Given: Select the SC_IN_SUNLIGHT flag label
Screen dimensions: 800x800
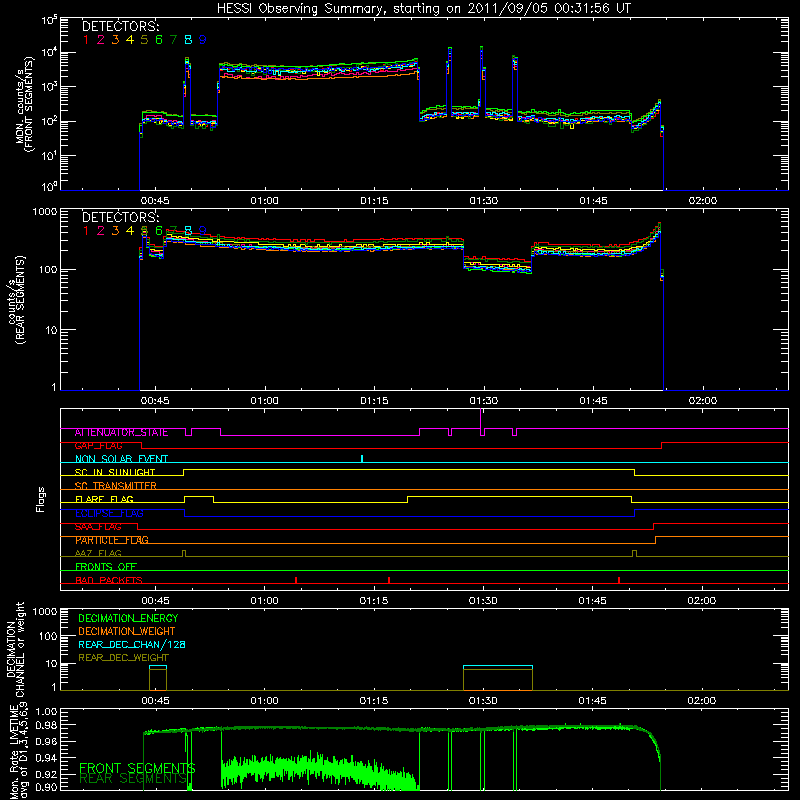Looking at the screenshot, I should coord(115,472).
